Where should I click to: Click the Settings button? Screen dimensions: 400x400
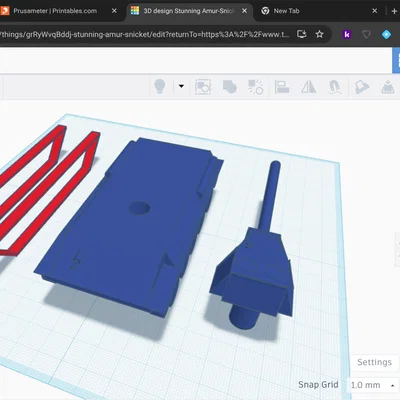pyautogui.click(x=374, y=362)
